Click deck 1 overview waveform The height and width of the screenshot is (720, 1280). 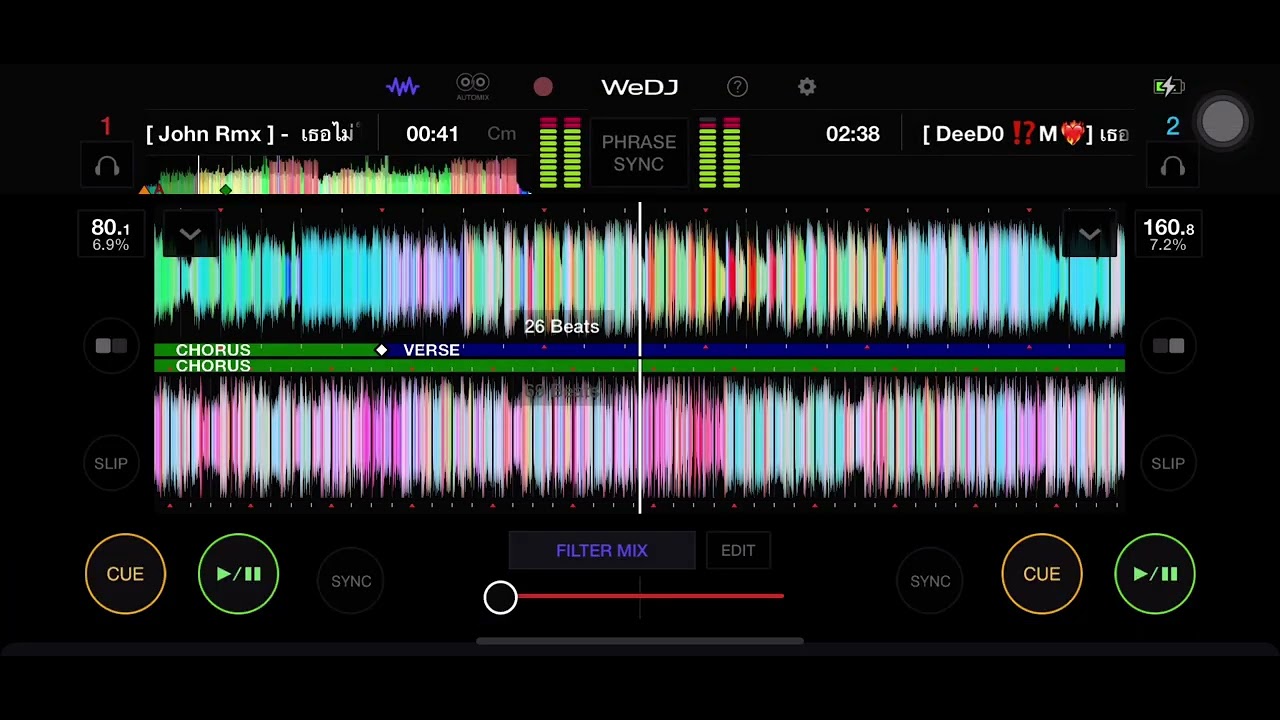tap(335, 174)
